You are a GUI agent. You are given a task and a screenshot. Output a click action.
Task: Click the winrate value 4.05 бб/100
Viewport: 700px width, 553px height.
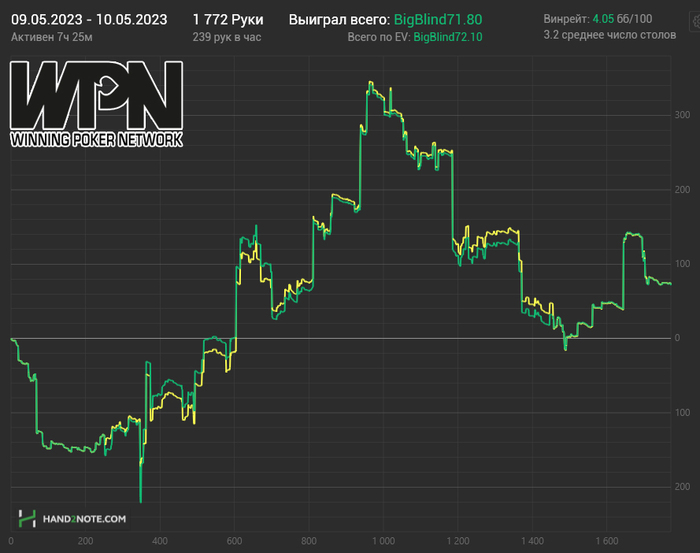pos(622,19)
